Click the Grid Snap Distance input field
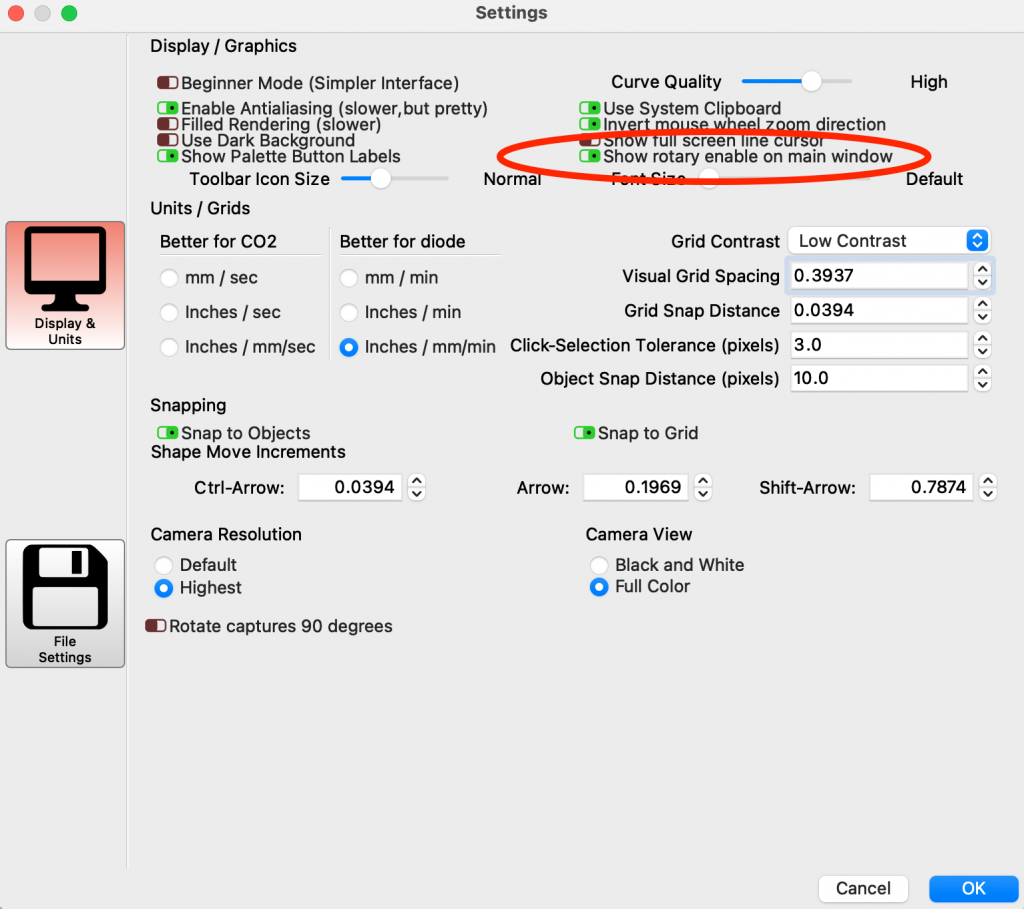 [x=878, y=310]
